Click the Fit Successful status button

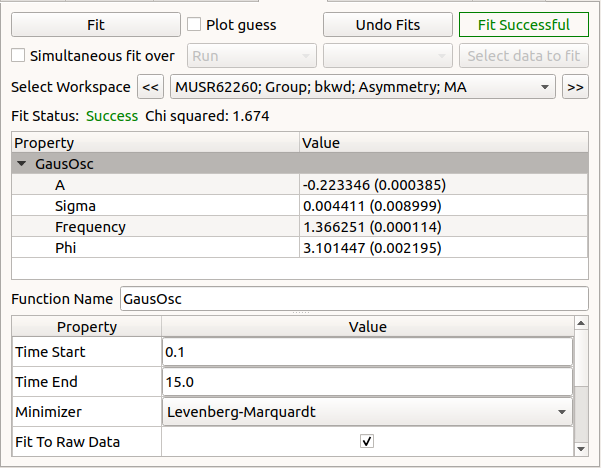[524, 25]
